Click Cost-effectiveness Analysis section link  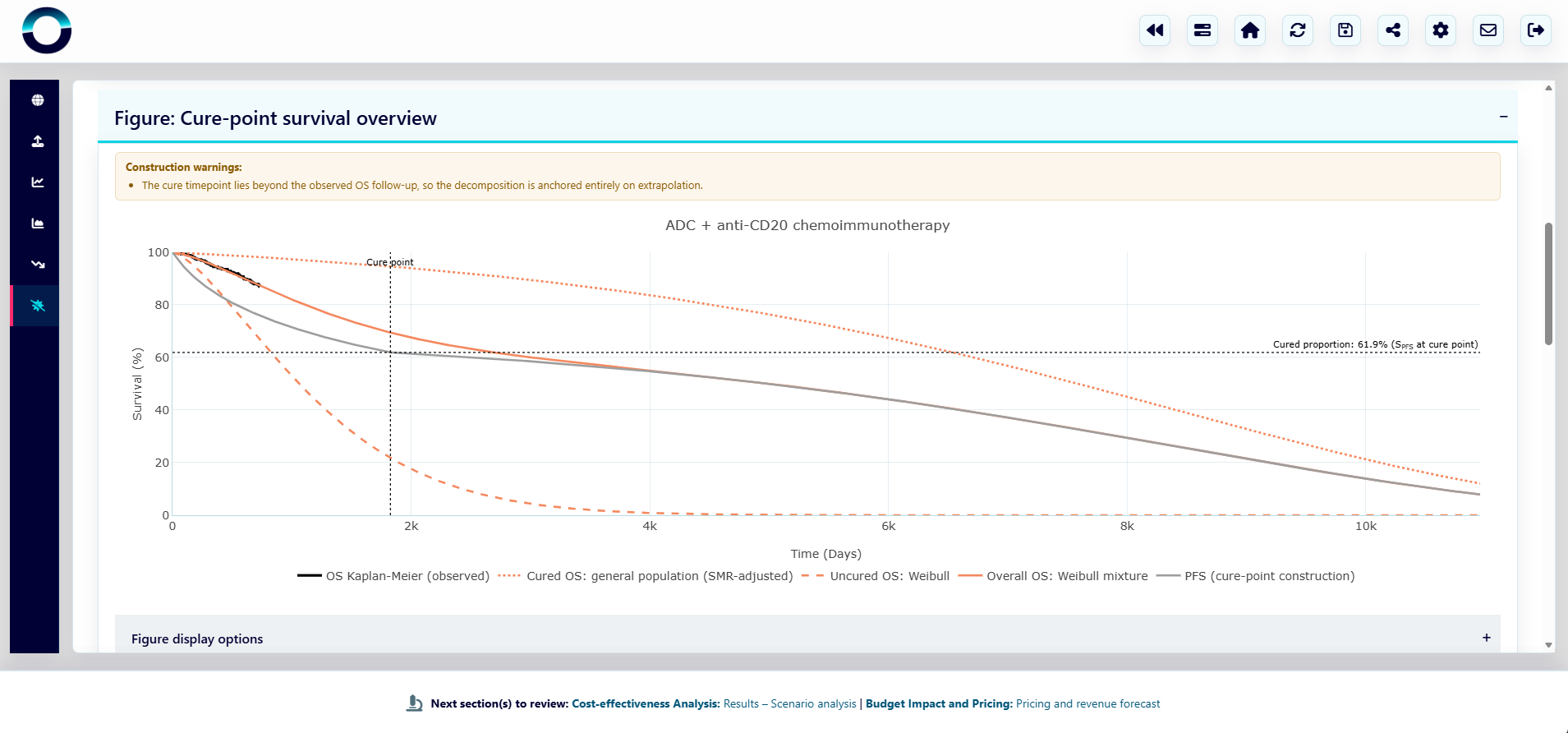646,704
